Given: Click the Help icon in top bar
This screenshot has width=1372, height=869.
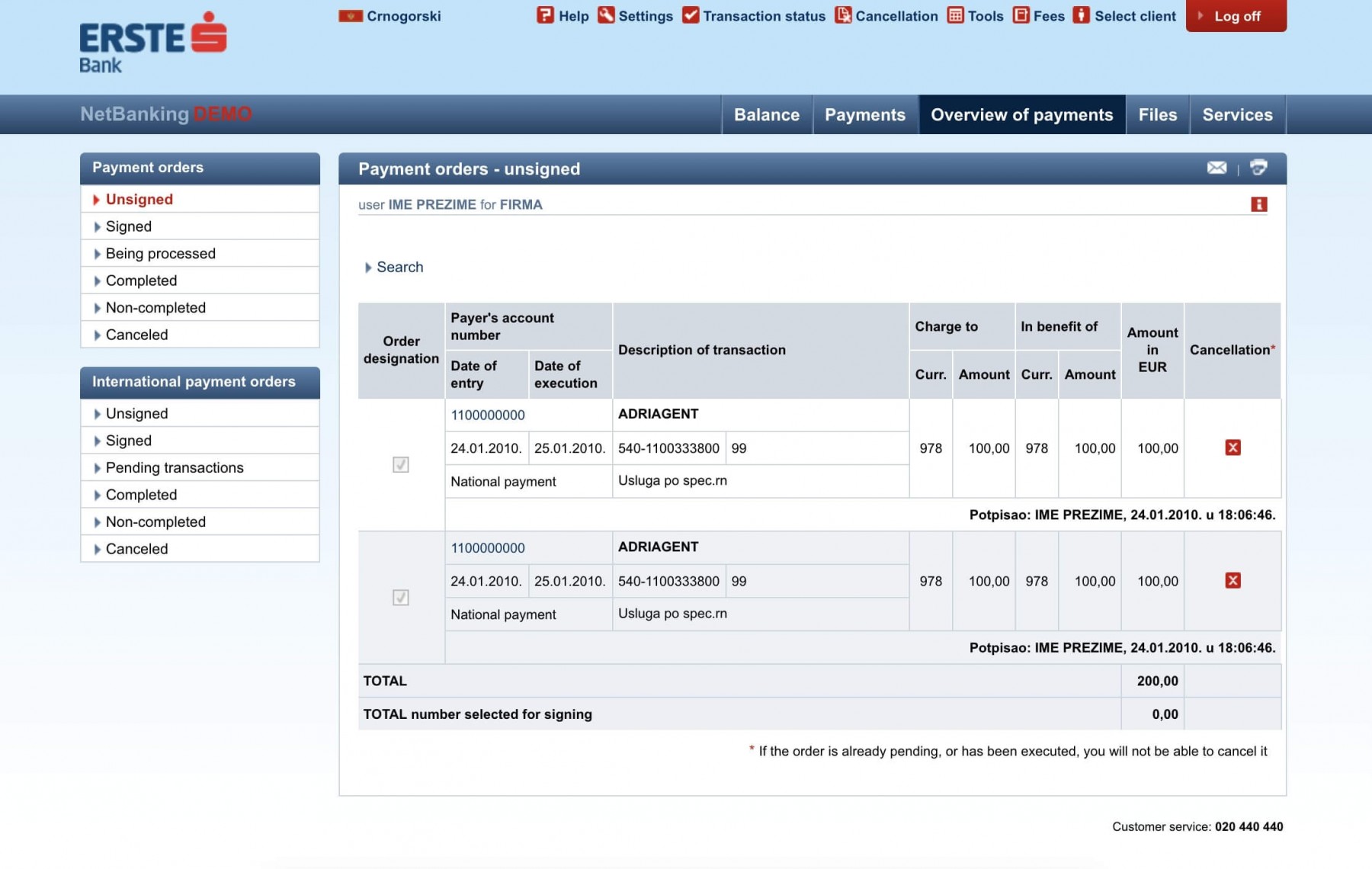Looking at the screenshot, I should click(544, 15).
